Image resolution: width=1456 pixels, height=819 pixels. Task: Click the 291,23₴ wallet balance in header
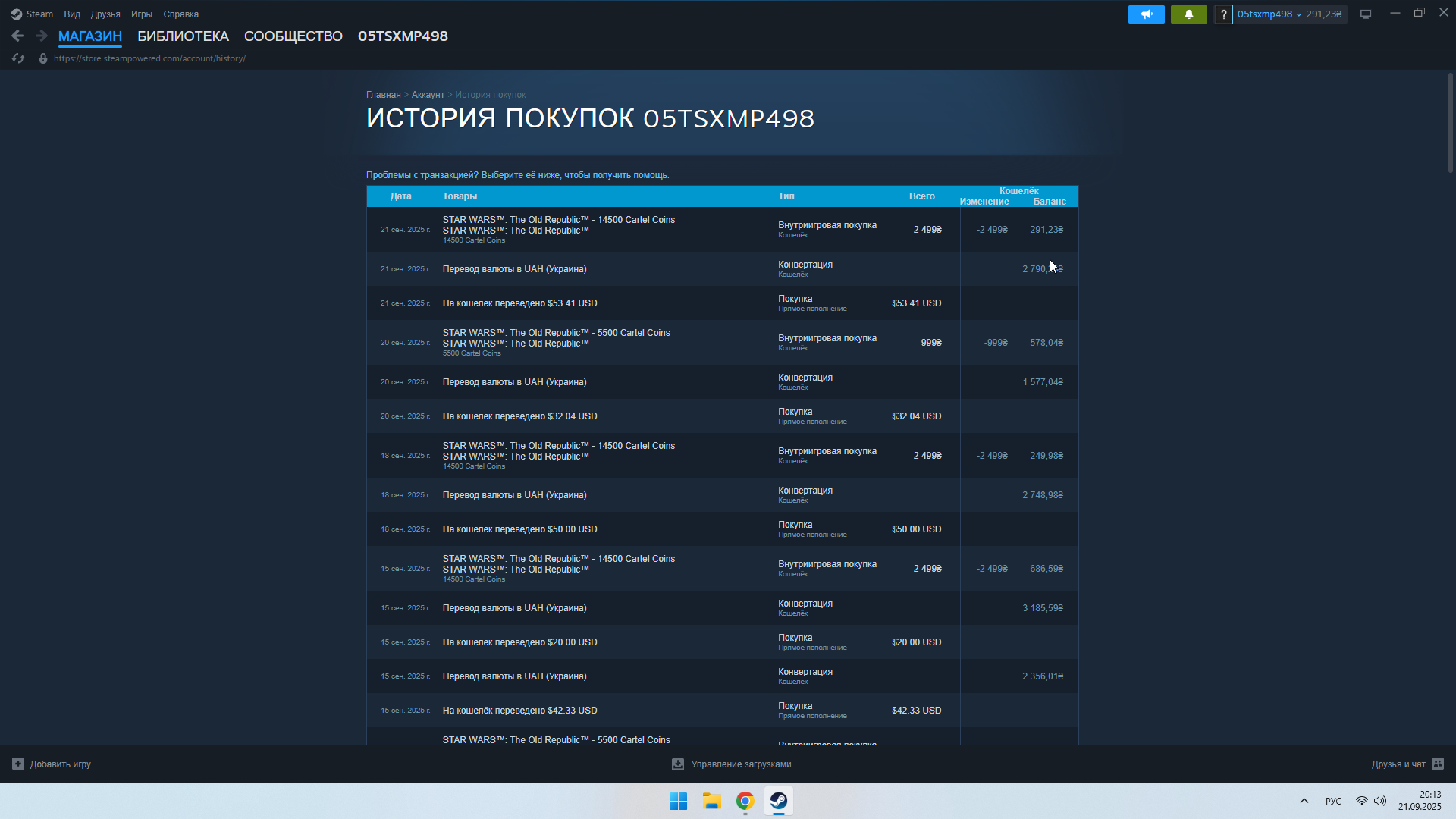[x=1324, y=14]
